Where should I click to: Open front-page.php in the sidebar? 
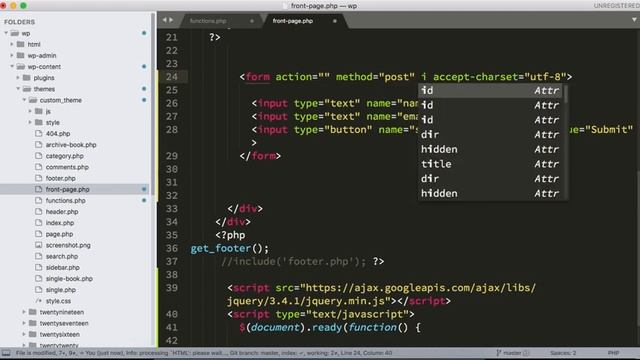coord(67,189)
